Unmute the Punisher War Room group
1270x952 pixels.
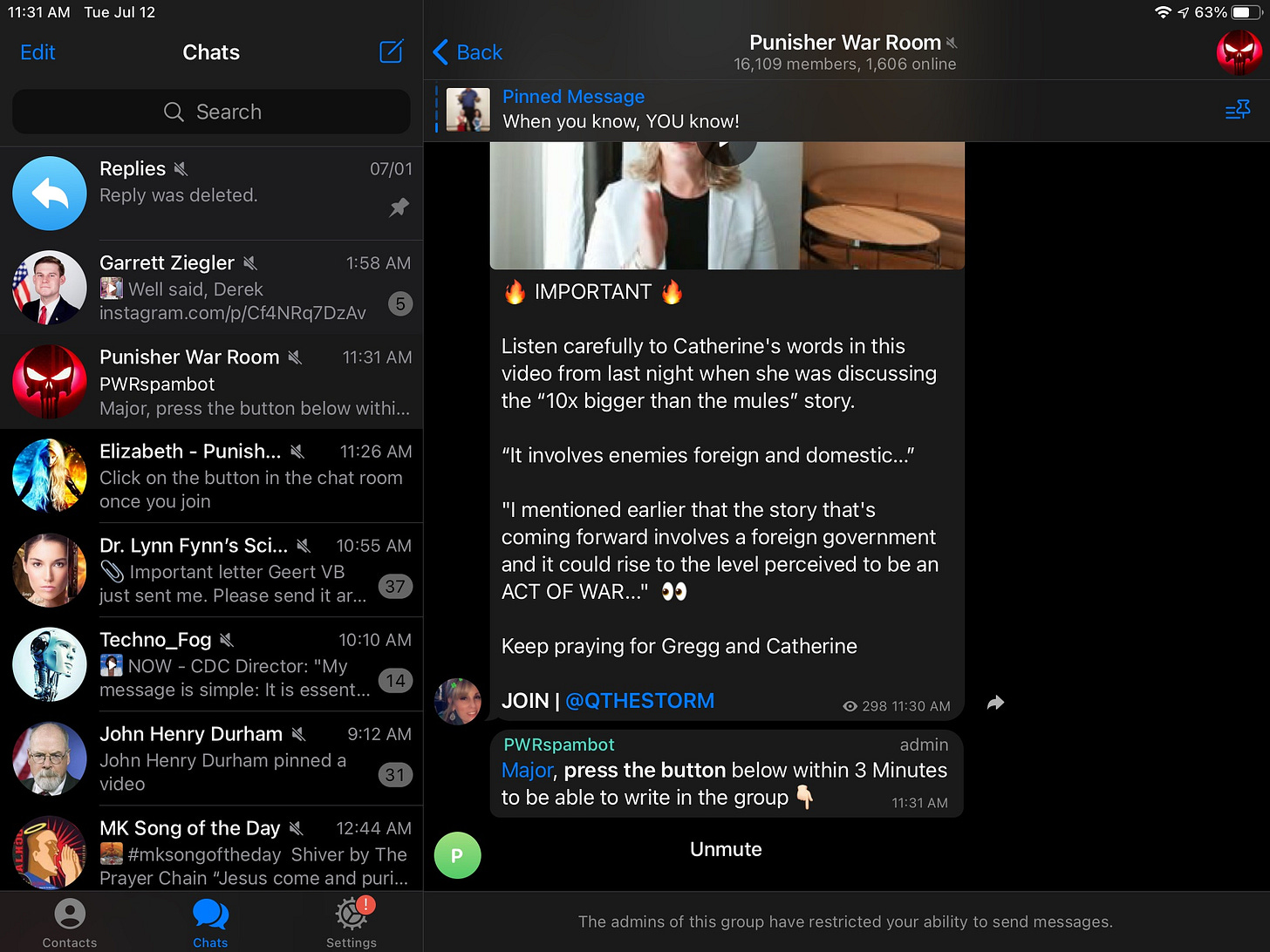pos(726,849)
